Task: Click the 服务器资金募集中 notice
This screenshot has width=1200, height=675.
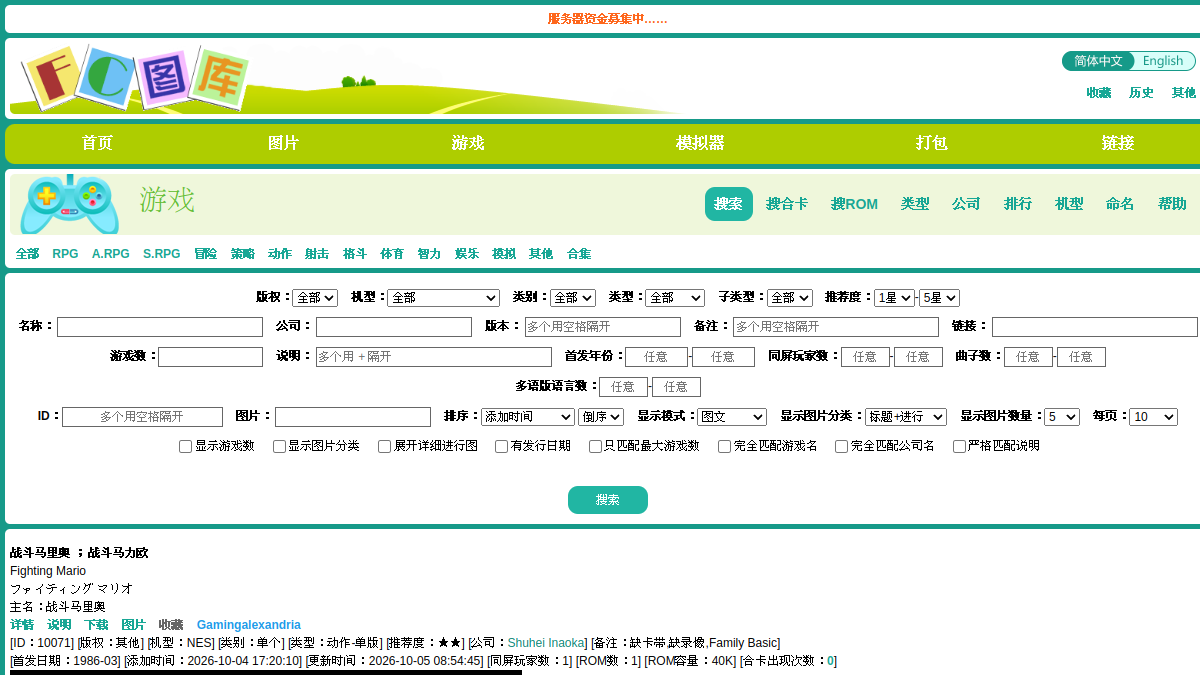Action: click(x=608, y=19)
